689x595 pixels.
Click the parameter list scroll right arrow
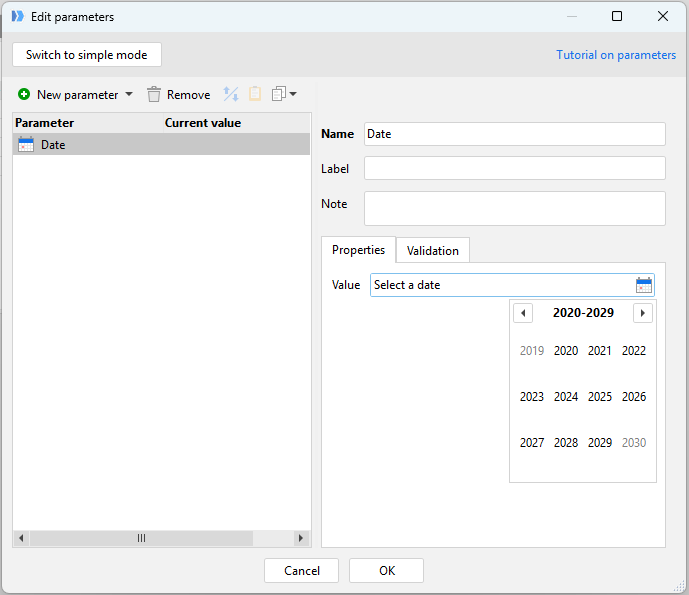click(301, 538)
